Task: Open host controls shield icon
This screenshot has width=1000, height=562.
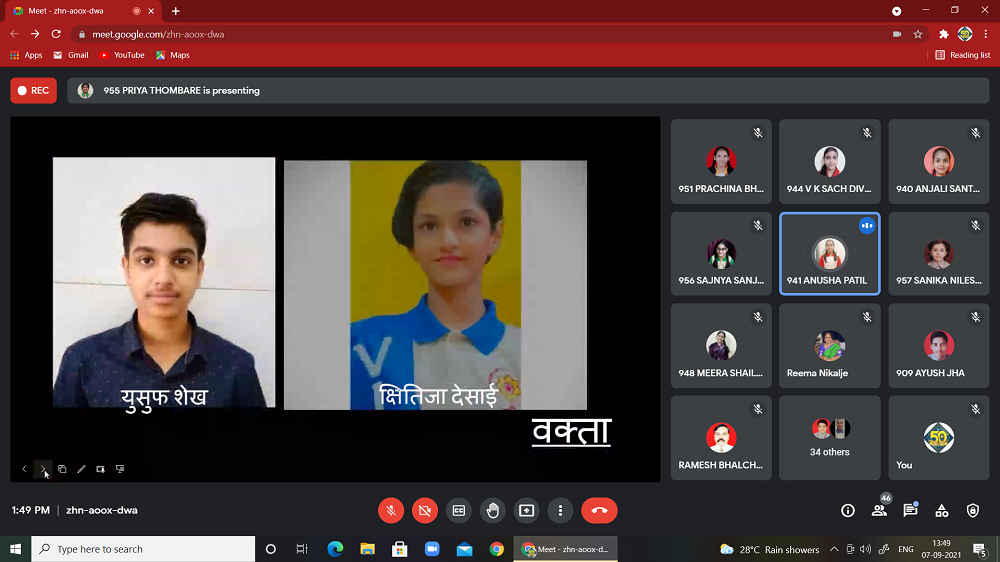Action: point(973,510)
